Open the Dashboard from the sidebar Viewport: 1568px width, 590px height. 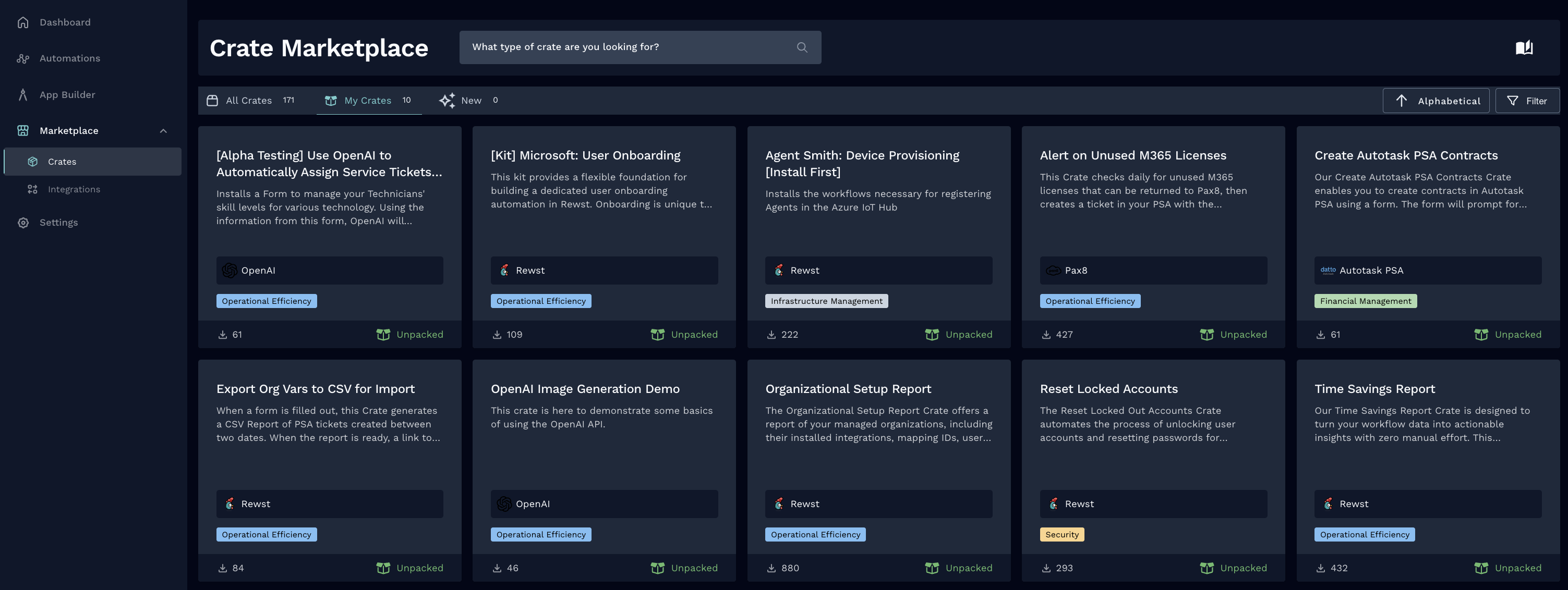(64, 22)
